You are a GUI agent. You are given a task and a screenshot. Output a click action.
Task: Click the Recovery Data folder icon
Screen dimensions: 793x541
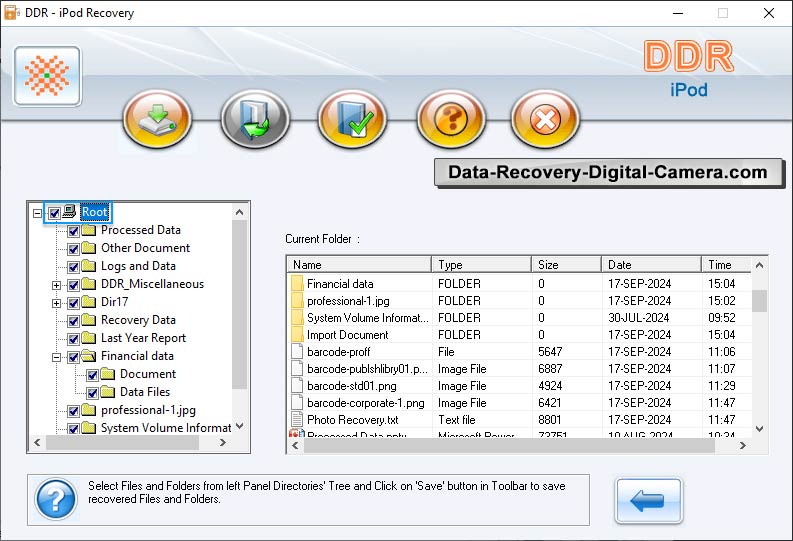click(x=89, y=320)
